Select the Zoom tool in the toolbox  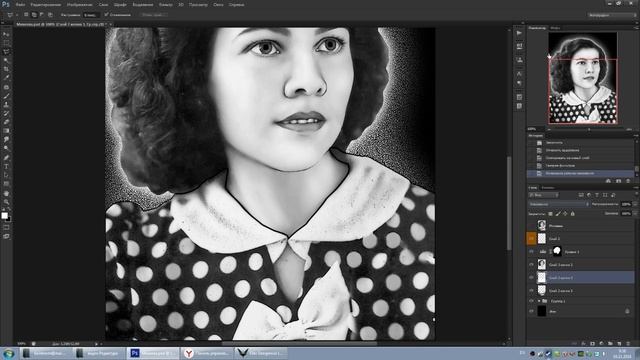click(6, 202)
